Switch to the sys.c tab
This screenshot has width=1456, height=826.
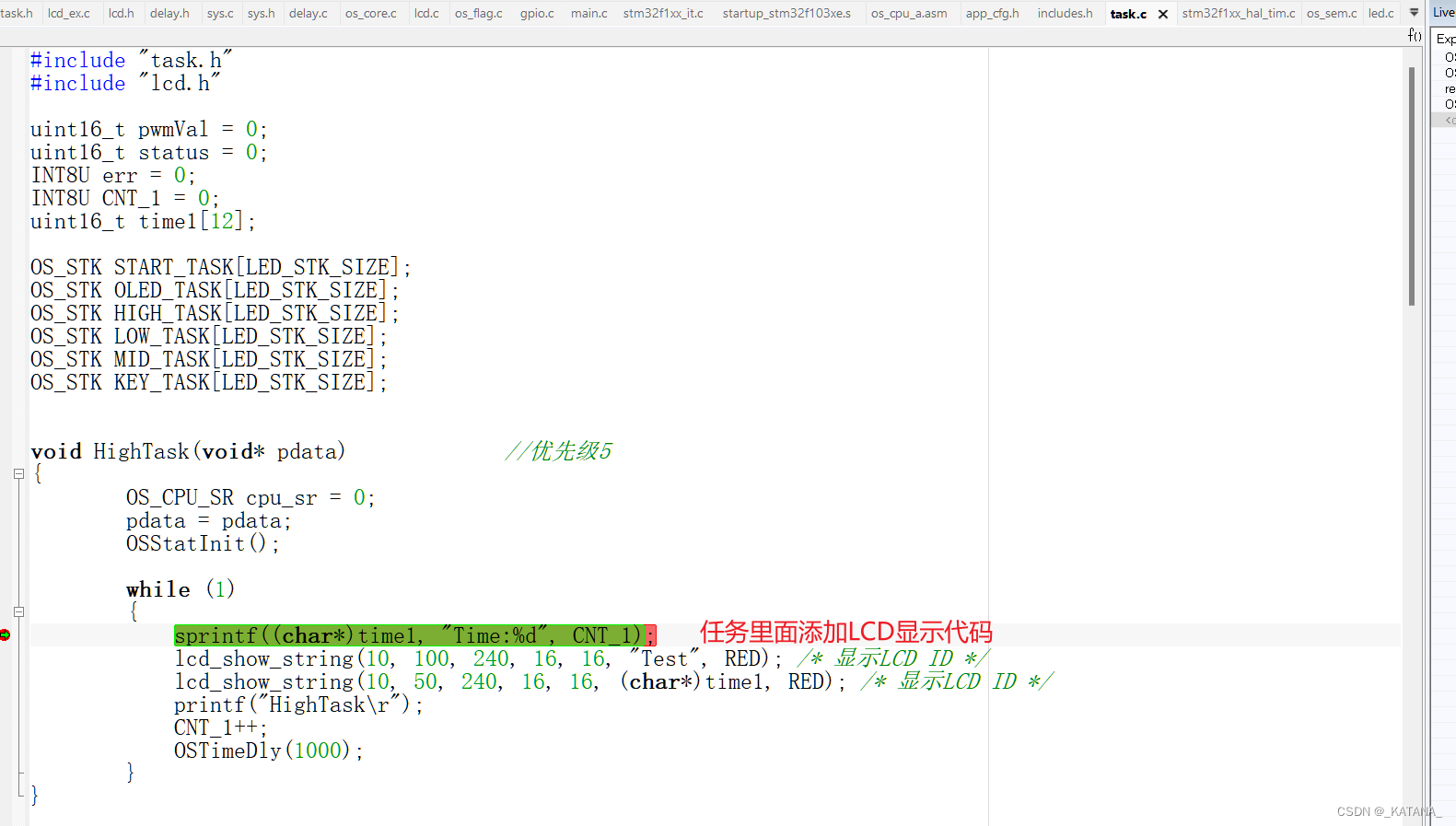click(x=220, y=13)
